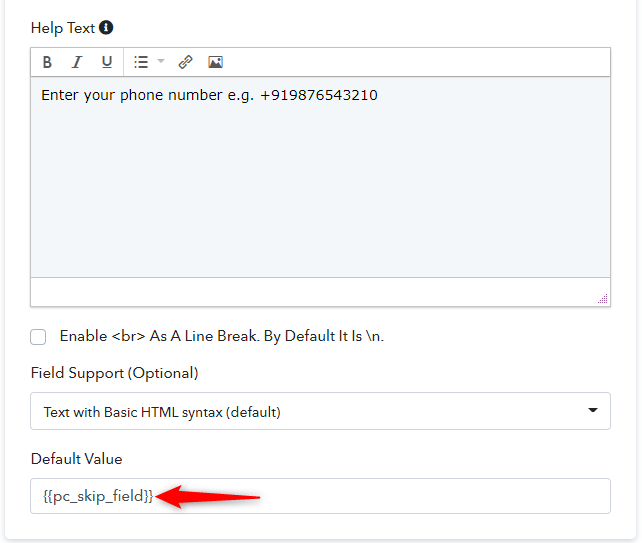Underline text using the U toolbar icon
The width and height of the screenshot is (642, 543).
107,62
